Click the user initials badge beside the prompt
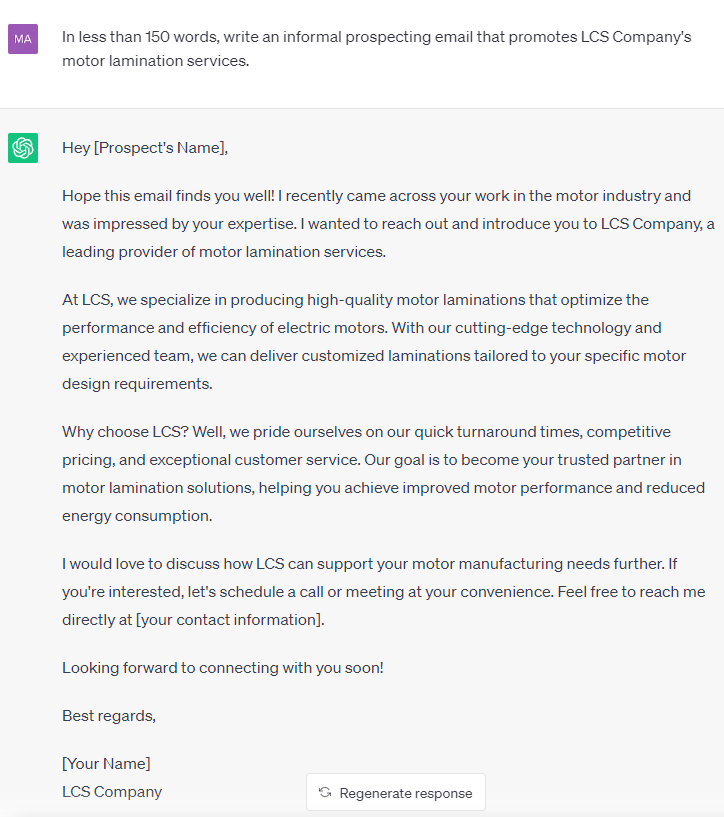 (x=22, y=37)
